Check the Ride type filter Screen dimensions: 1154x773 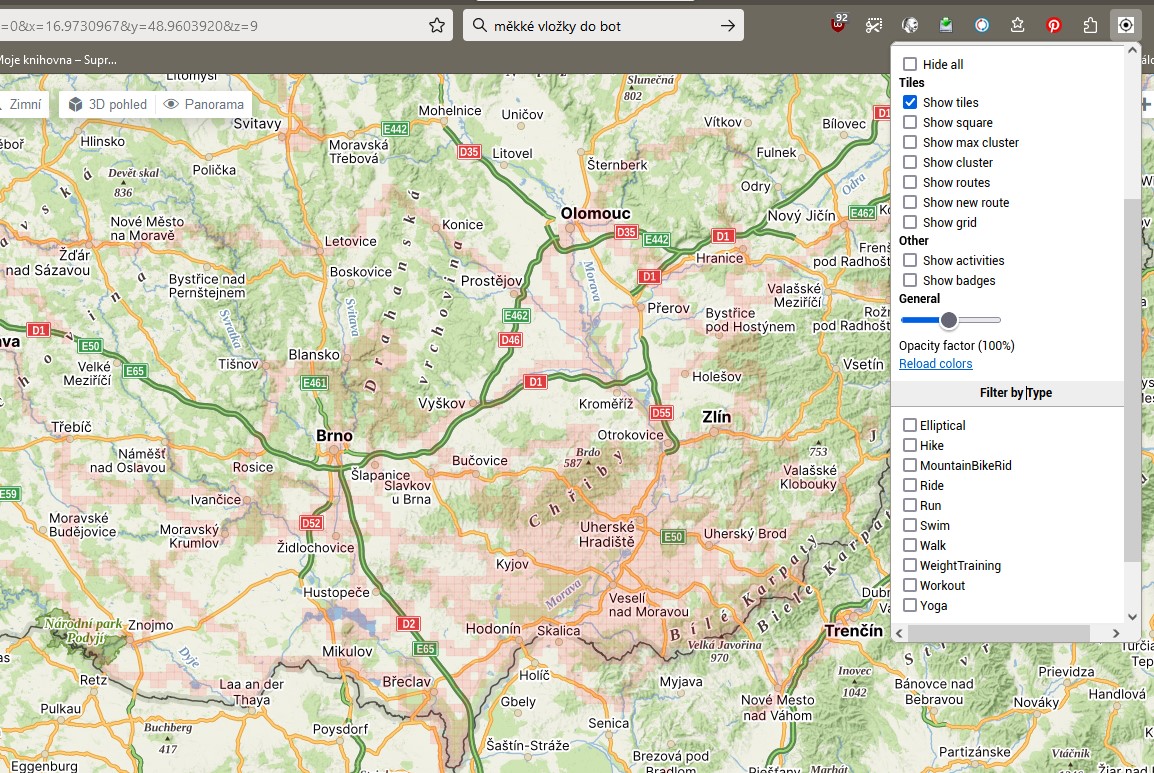(x=910, y=485)
